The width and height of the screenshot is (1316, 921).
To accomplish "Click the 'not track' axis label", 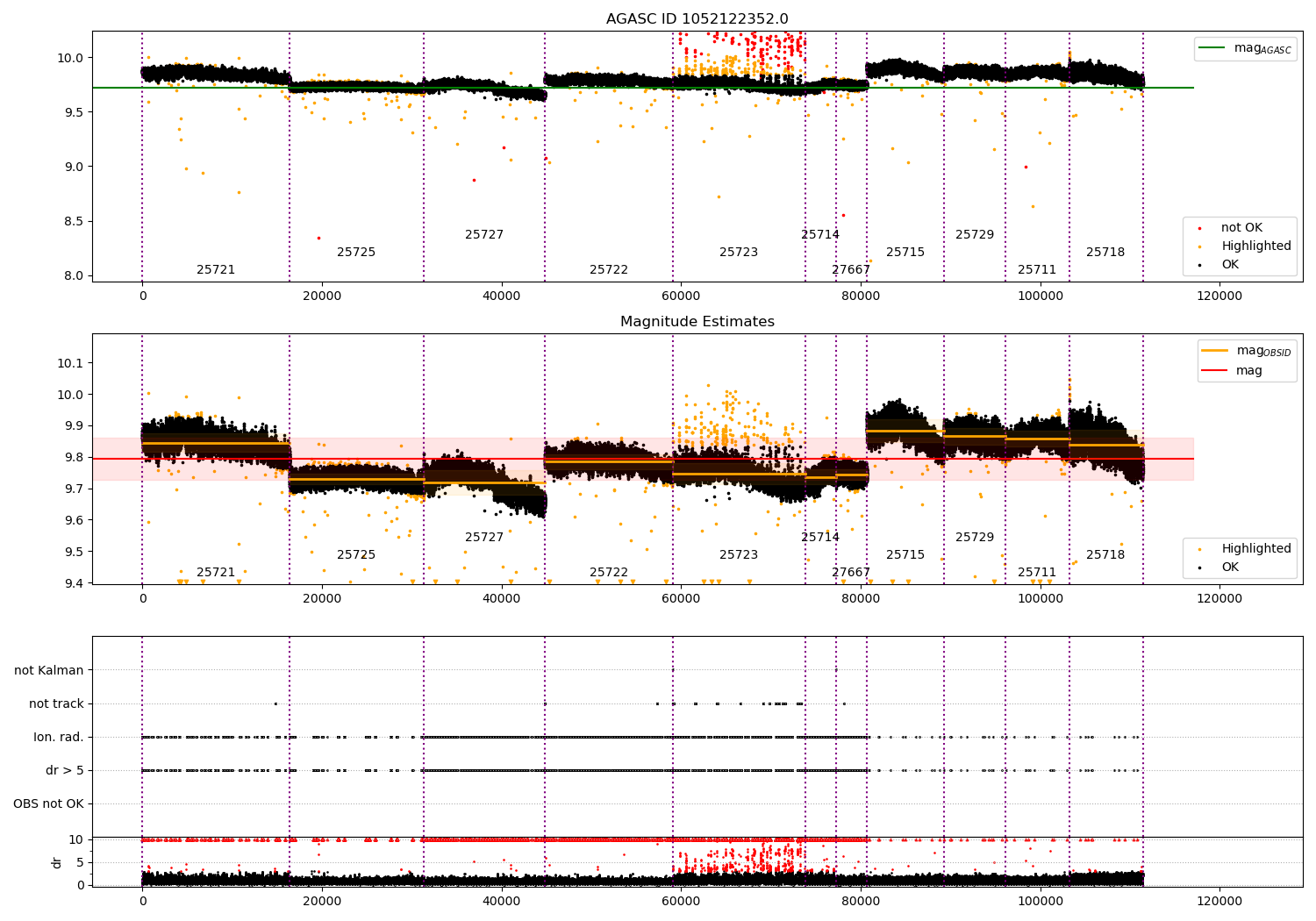I will point(56,703).
